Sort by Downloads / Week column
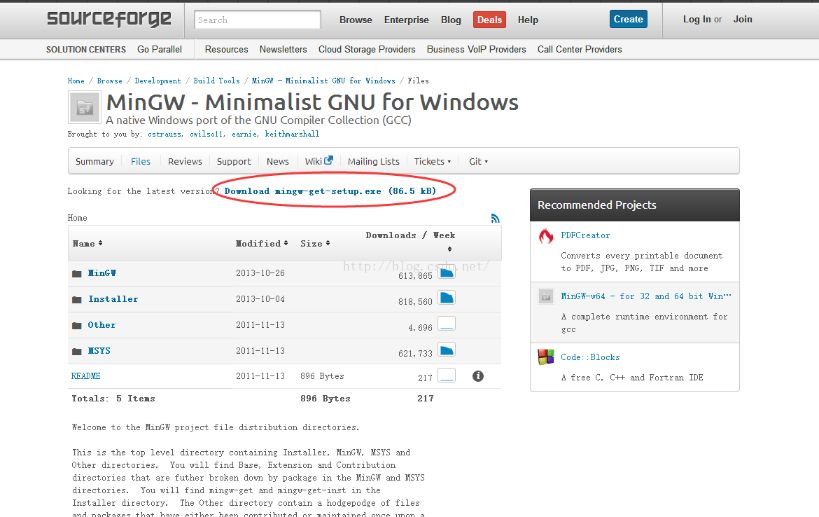 pos(411,236)
